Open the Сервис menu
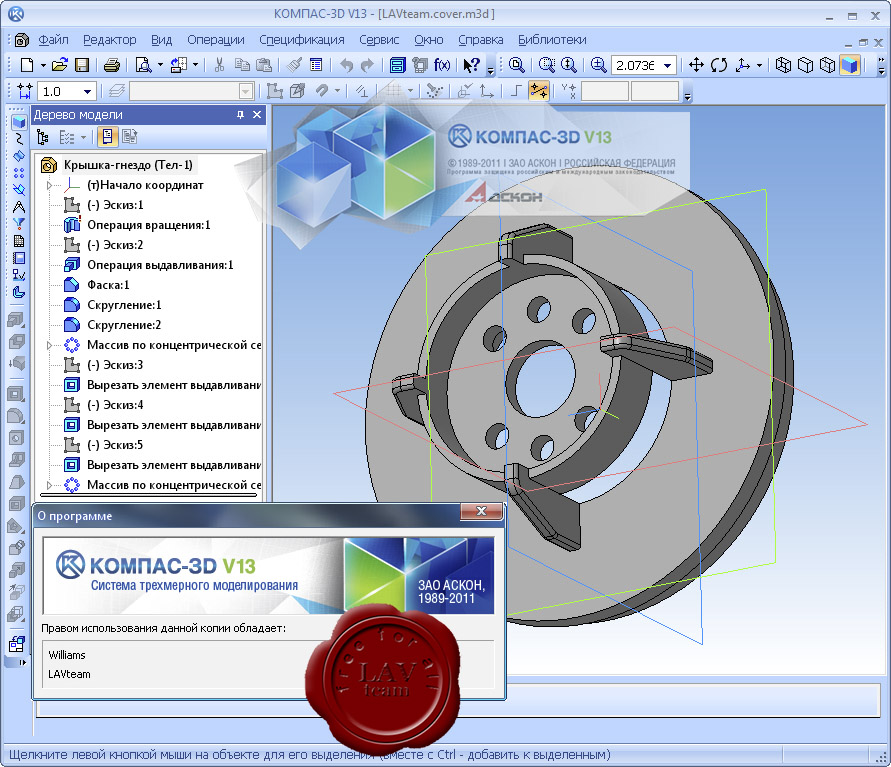The height and width of the screenshot is (767, 891). [x=379, y=40]
